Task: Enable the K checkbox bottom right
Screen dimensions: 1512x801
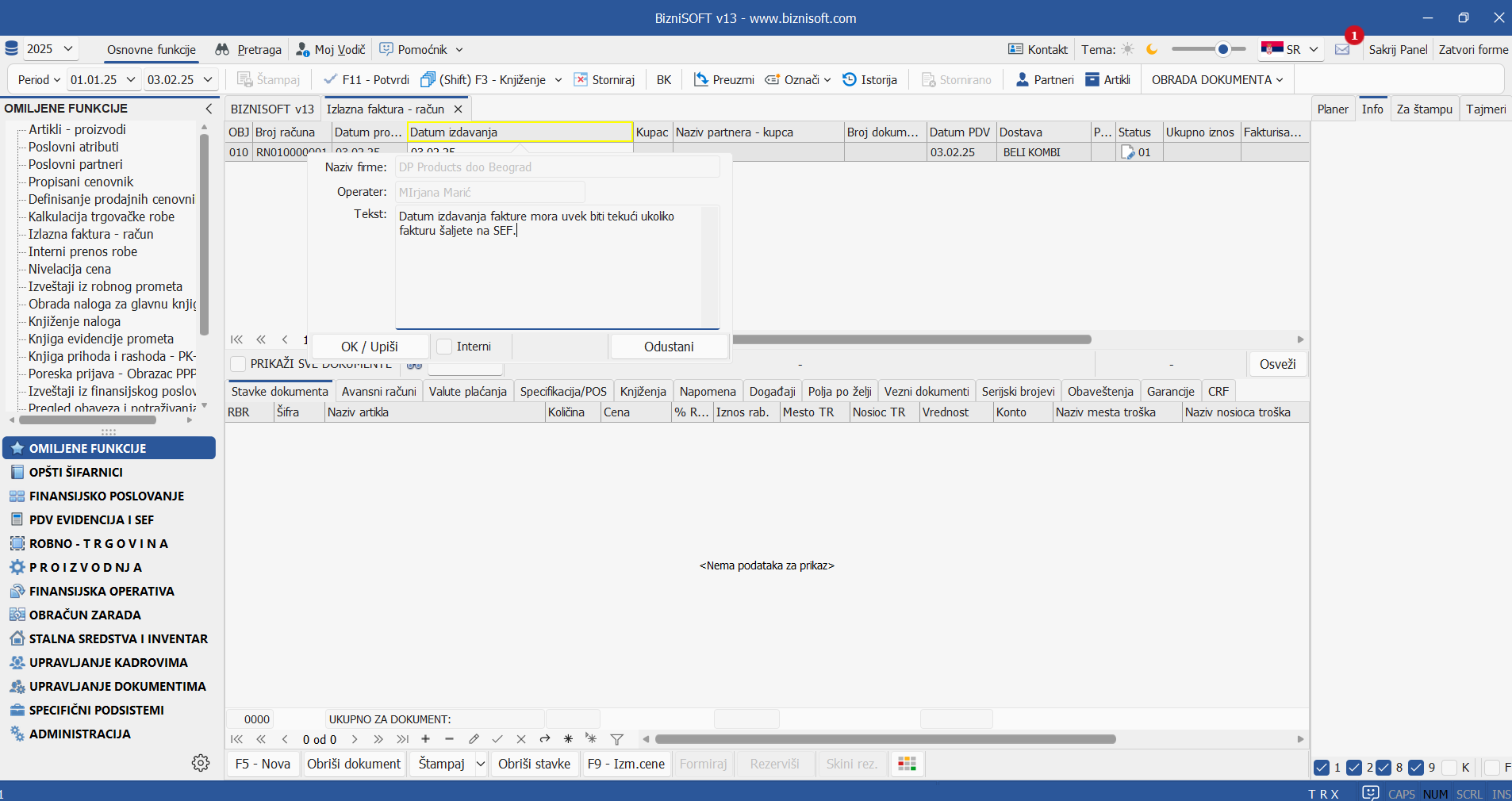Action: pos(1449,768)
